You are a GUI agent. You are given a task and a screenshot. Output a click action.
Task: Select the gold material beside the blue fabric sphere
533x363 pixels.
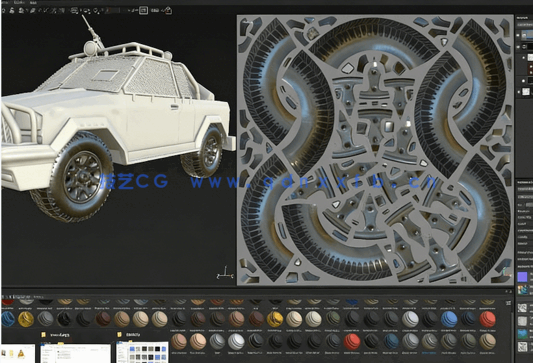26,319
